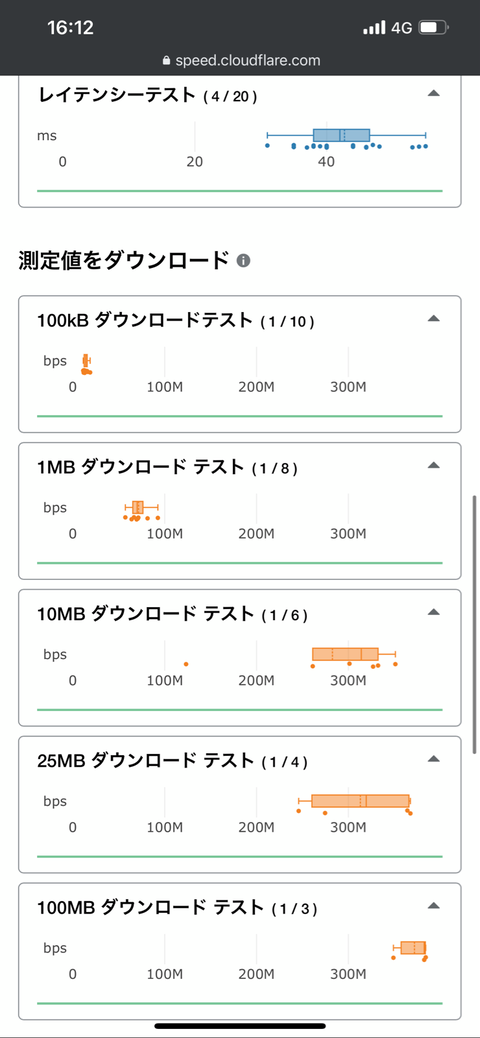This screenshot has height=1038, width=480.
Task: Collapse the 100kB ダウンロードテスト panel
Action: click(434, 318)
